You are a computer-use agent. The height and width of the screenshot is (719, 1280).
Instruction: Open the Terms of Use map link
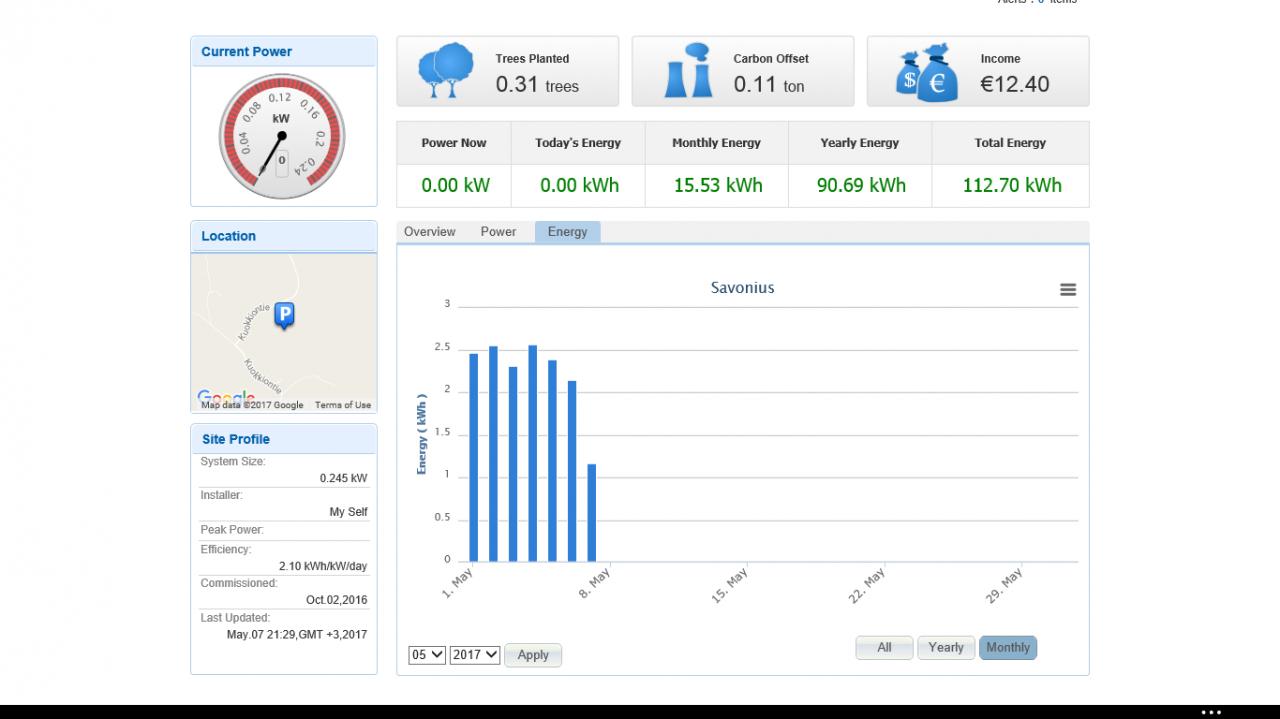343,405
